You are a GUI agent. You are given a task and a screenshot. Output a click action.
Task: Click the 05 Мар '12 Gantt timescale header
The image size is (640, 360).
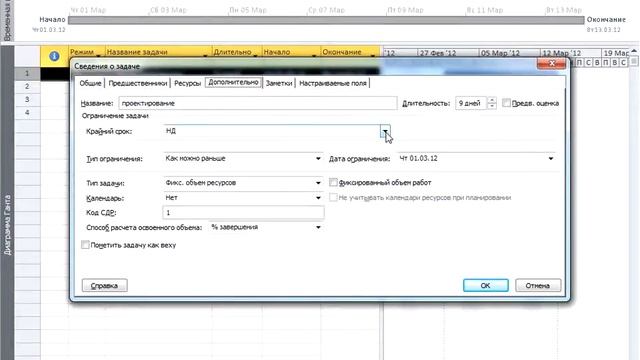pos(509,53)
